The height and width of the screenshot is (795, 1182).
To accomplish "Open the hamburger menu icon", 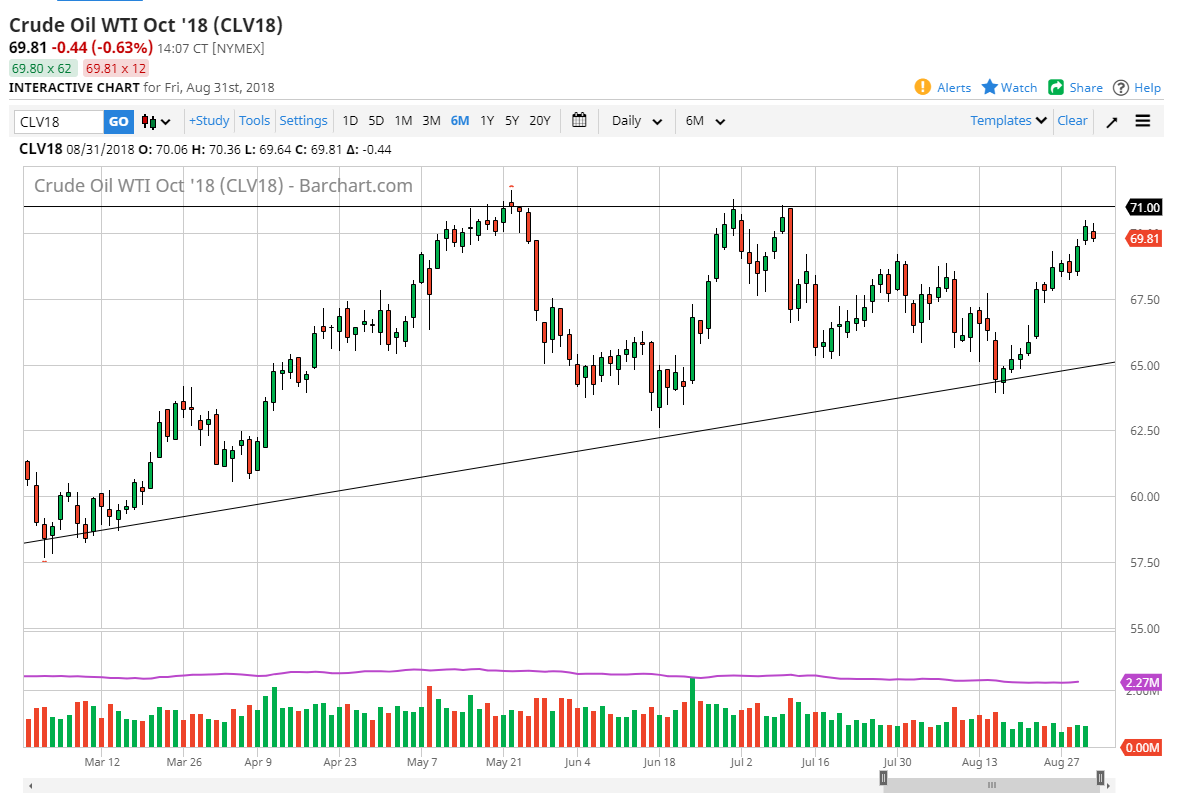I will 1143,121.
